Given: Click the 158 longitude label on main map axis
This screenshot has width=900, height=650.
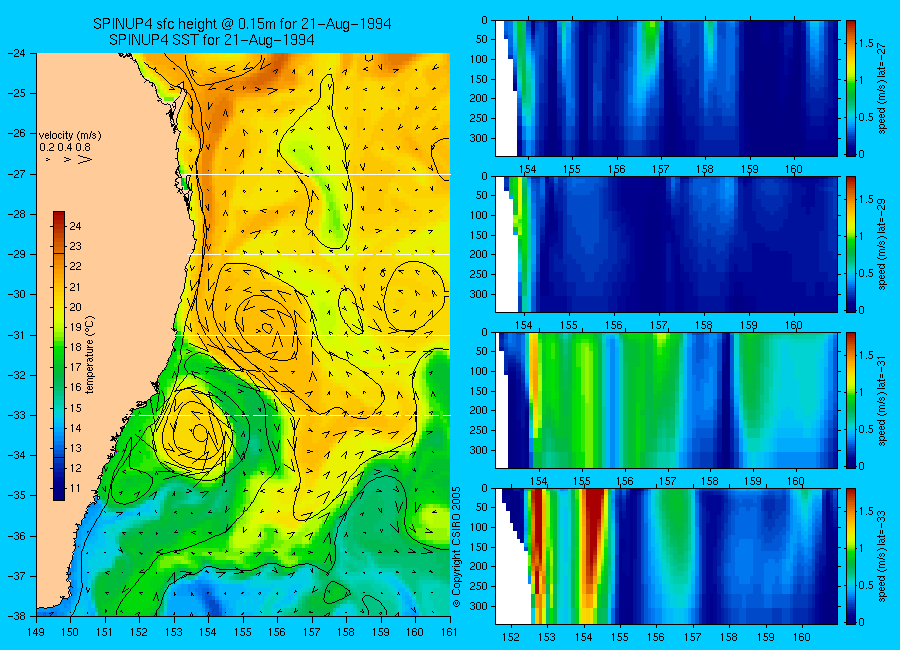Looking at the screenshot, I should pyautogui.click(x=346, y=632).
